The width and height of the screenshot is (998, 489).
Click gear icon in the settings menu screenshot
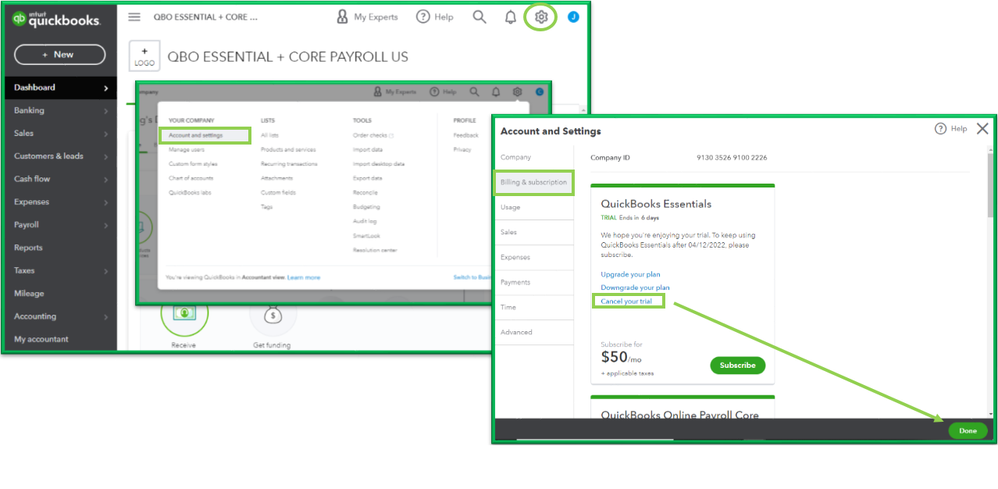coord(517,92)
